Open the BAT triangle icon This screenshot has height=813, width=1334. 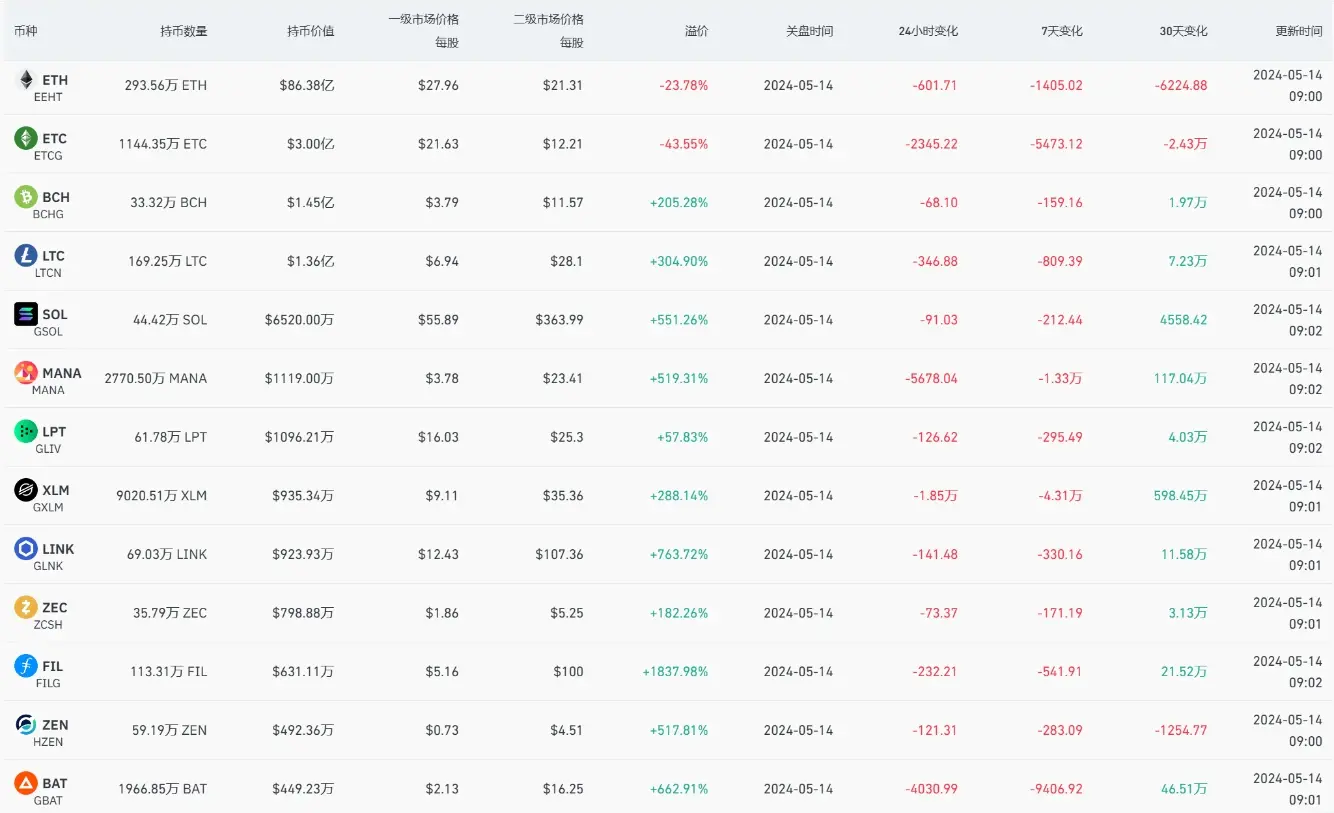pyautogui.click(x=26, y=784)
